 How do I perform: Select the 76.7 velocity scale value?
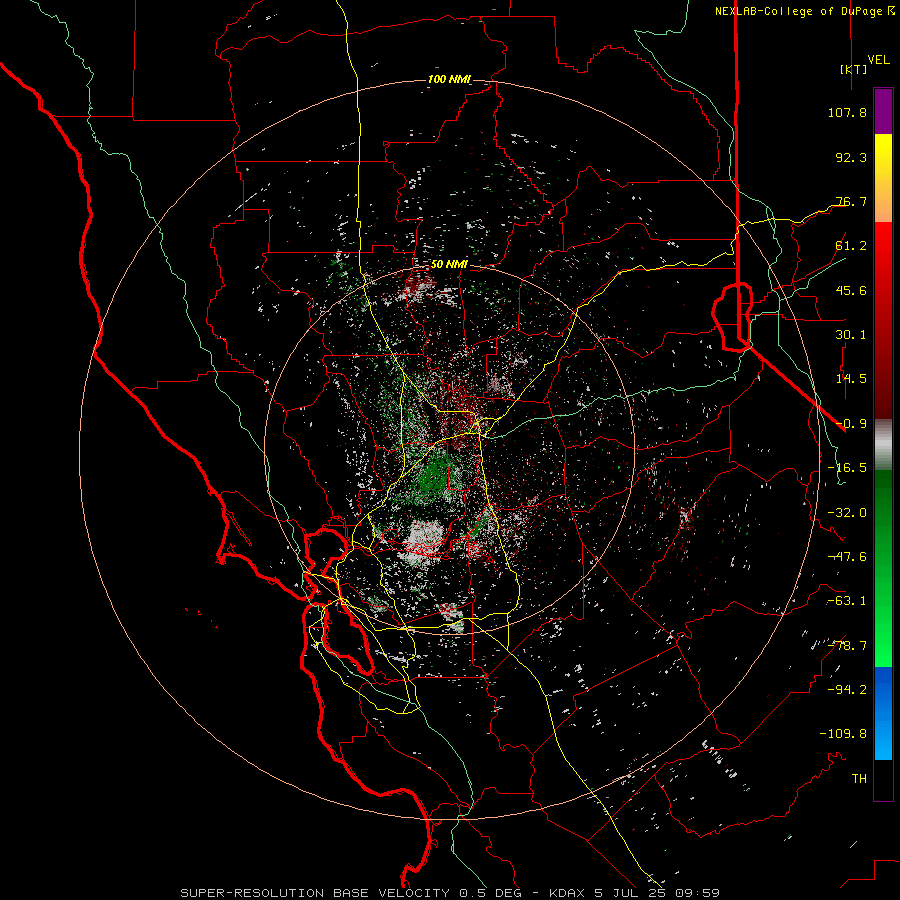pyautogui.click(x=851, y=201)
